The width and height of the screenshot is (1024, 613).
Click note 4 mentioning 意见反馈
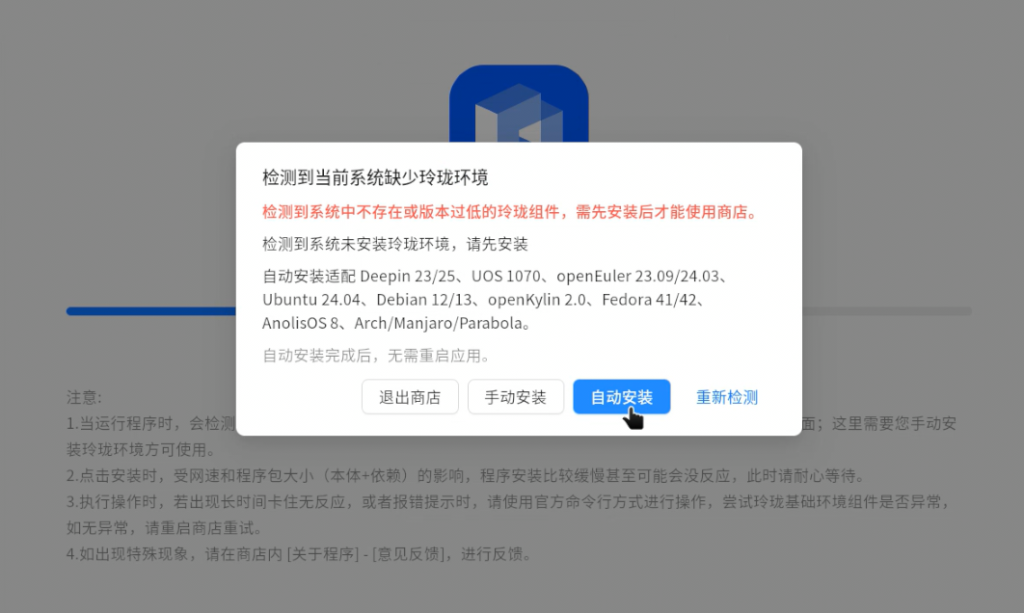300,554
